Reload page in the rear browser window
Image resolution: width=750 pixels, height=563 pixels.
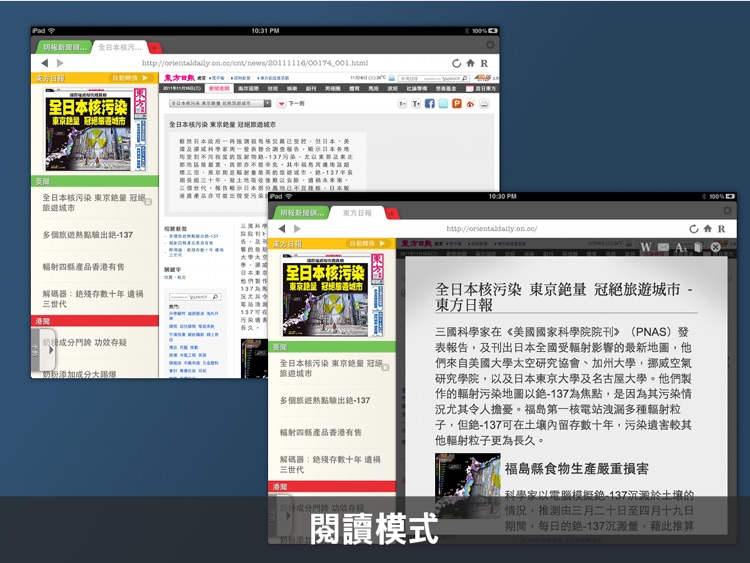point(456,63)
